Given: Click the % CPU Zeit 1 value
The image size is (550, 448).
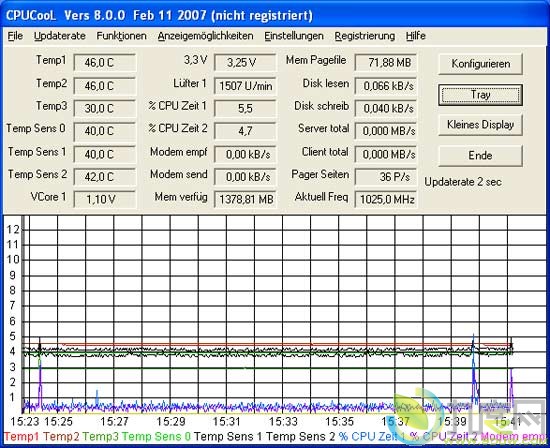Looking at the screenshot, I should point(245,108).
